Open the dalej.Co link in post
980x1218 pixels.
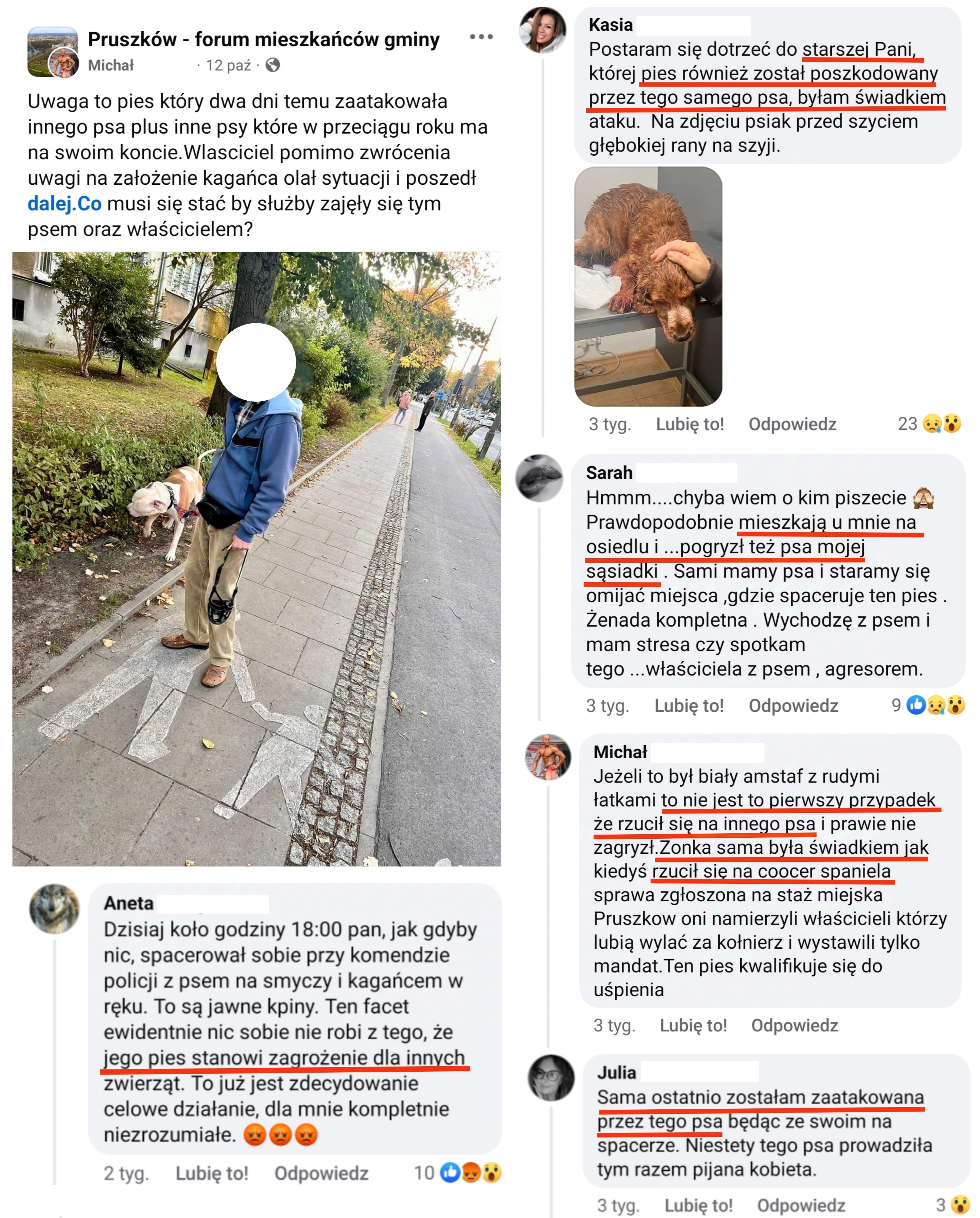click(x=65, y=204)
